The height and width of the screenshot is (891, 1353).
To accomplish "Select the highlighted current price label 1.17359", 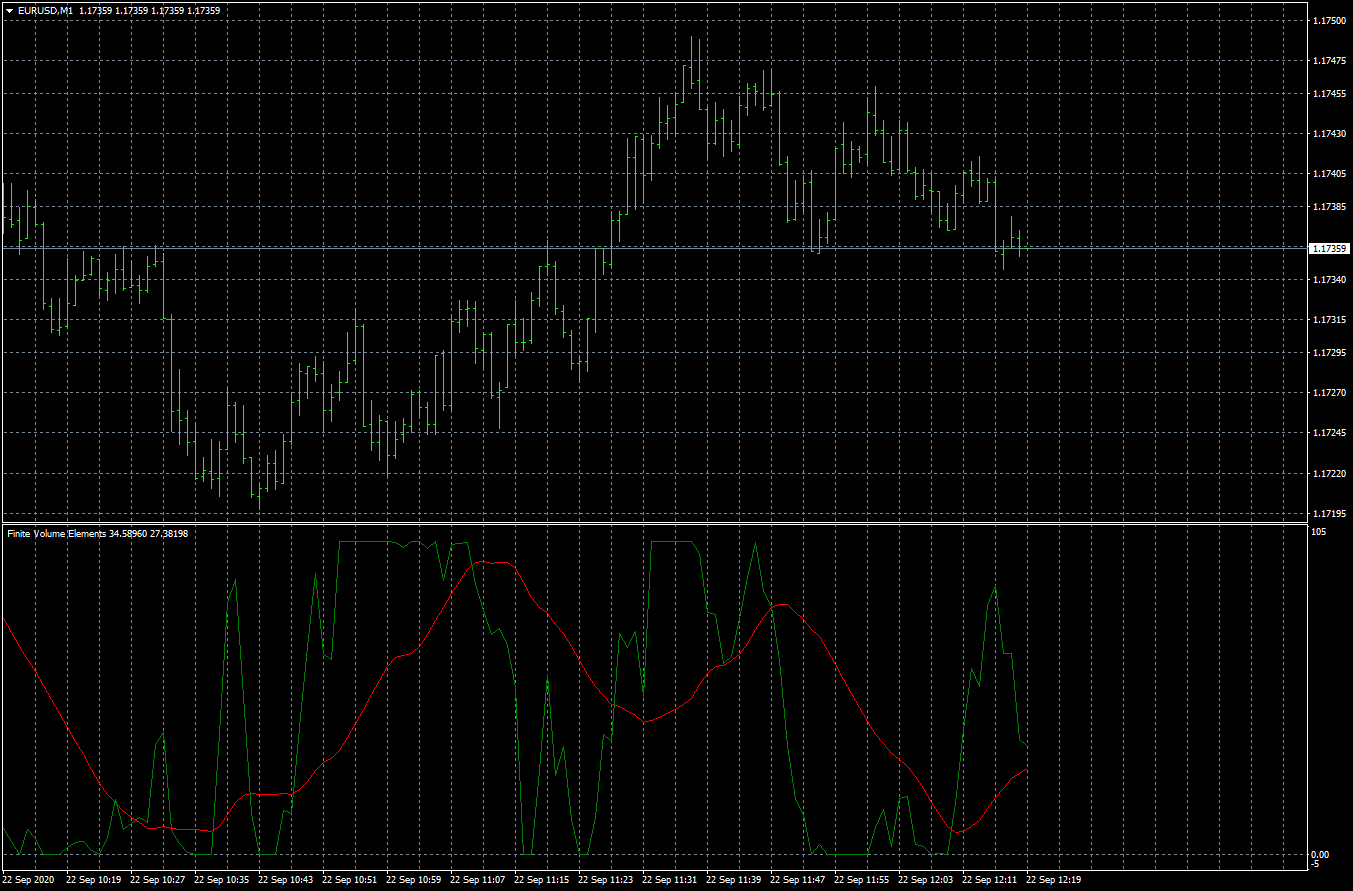I will click(x=1329, y=248).
